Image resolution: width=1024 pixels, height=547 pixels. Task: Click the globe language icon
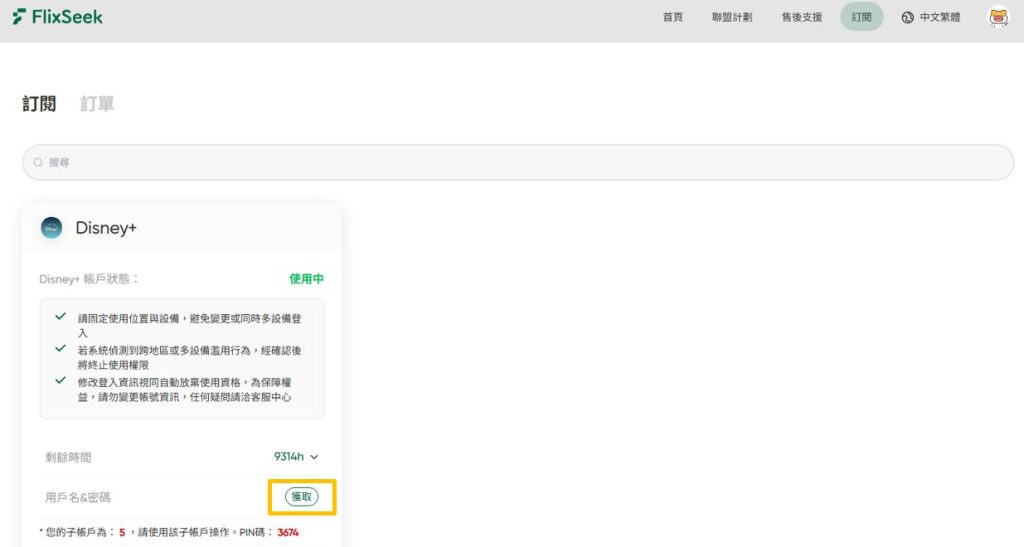point(907,17)
